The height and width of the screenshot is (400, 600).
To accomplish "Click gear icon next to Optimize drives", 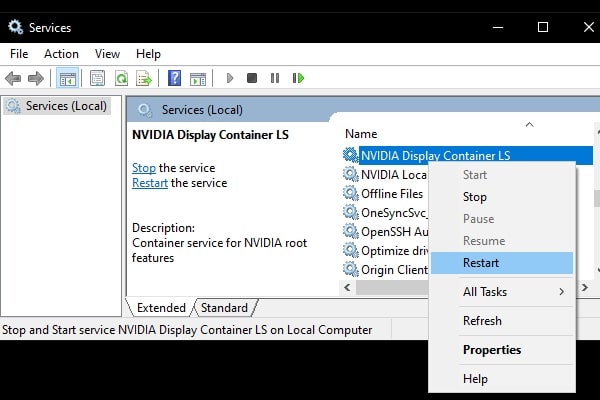I will [x=351, y=250].
